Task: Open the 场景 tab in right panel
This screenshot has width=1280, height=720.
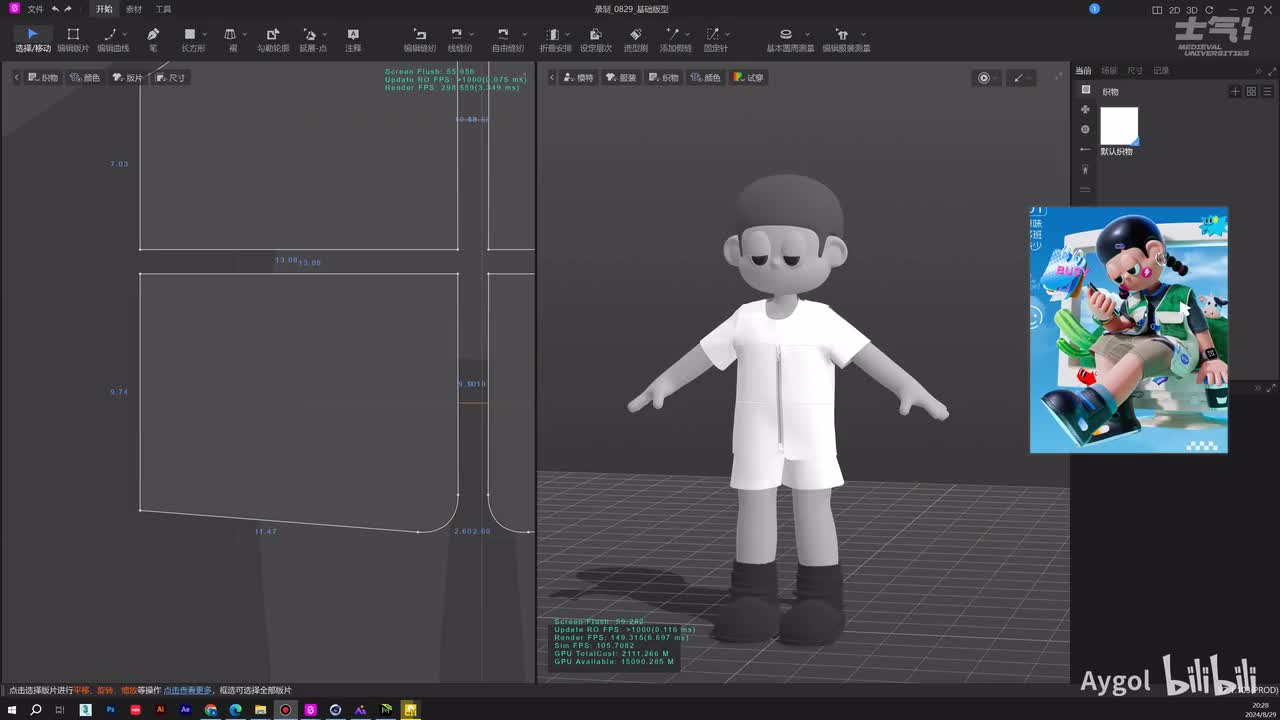Action: tap(1109, 71)
